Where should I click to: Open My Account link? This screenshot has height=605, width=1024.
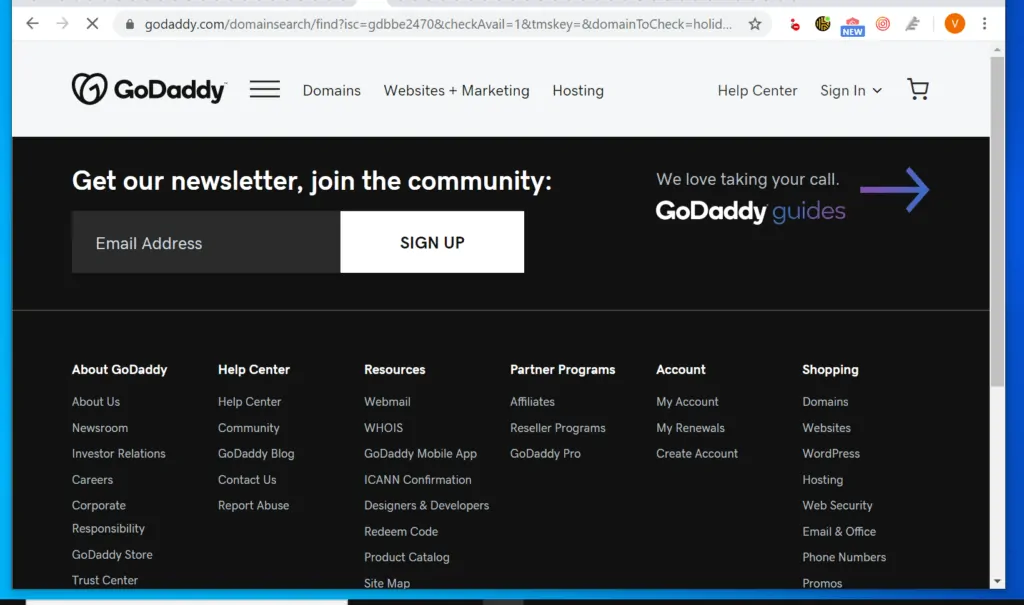(687, 402)
